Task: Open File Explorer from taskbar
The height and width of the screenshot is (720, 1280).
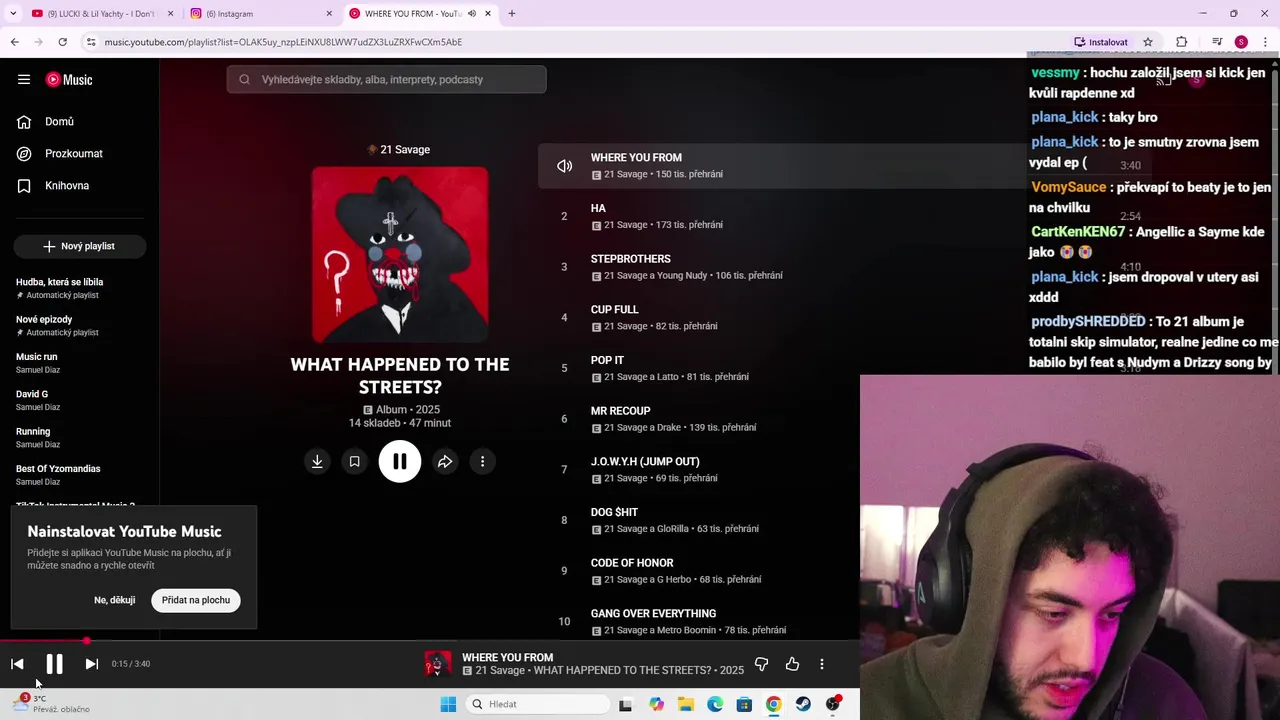Action: [686, 704]
